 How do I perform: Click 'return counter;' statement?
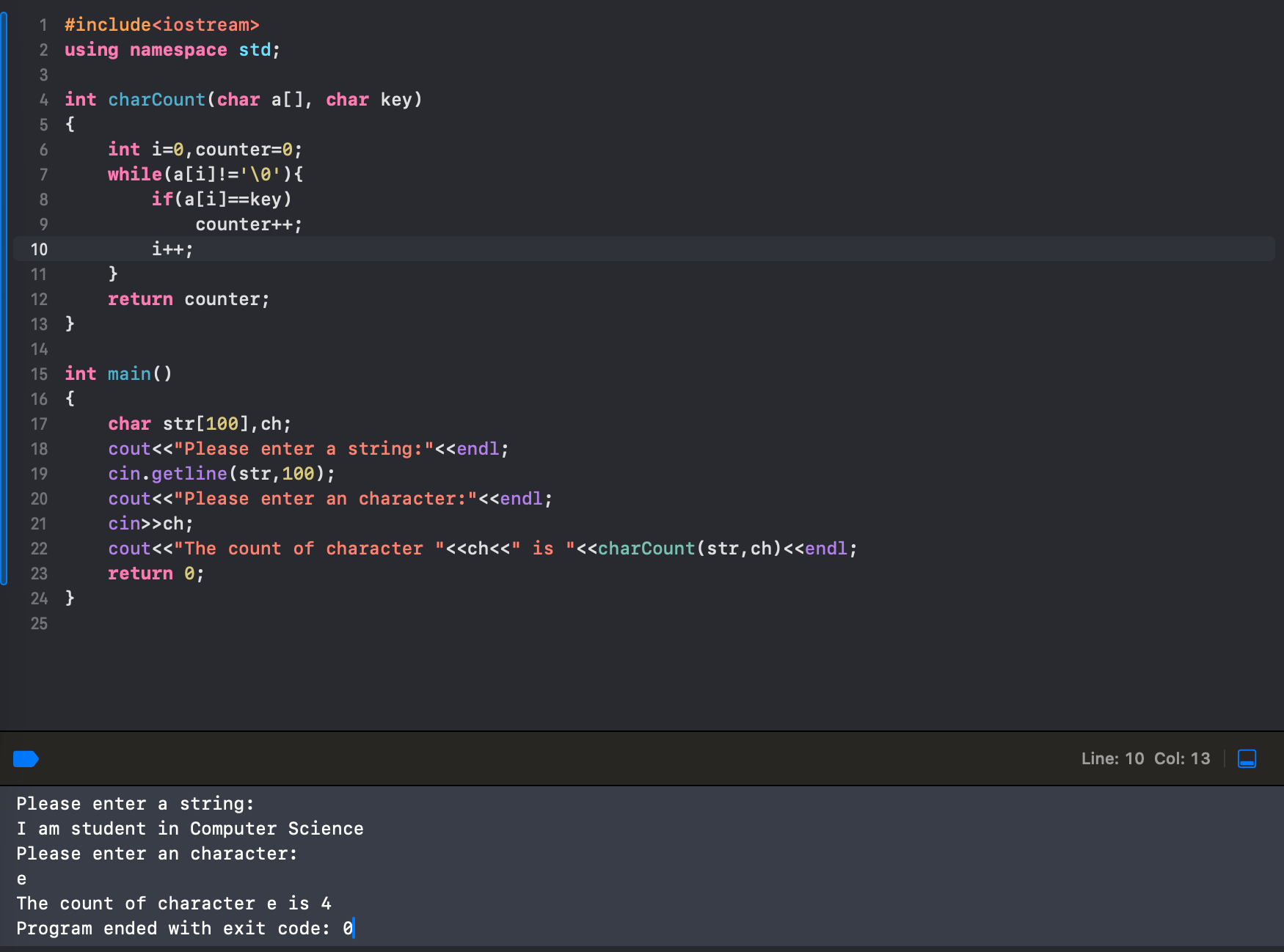click(x=189, y=299)
